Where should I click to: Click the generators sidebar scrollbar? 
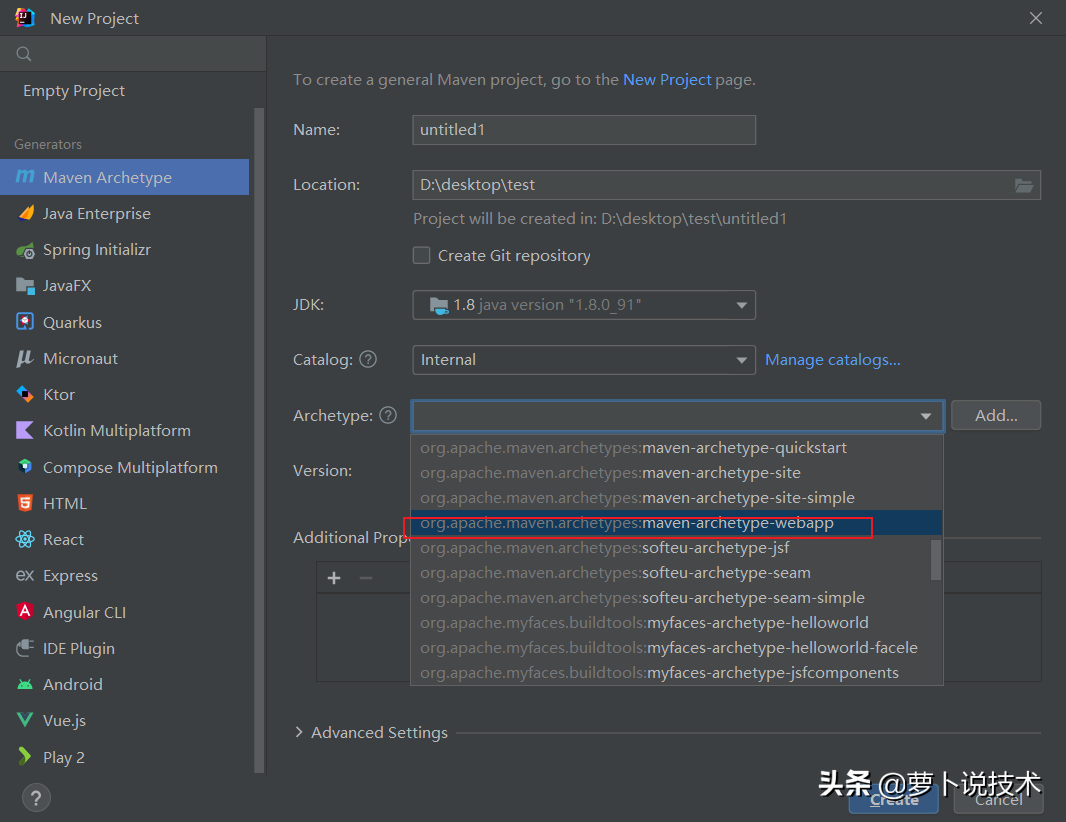(x=258, y=440)
